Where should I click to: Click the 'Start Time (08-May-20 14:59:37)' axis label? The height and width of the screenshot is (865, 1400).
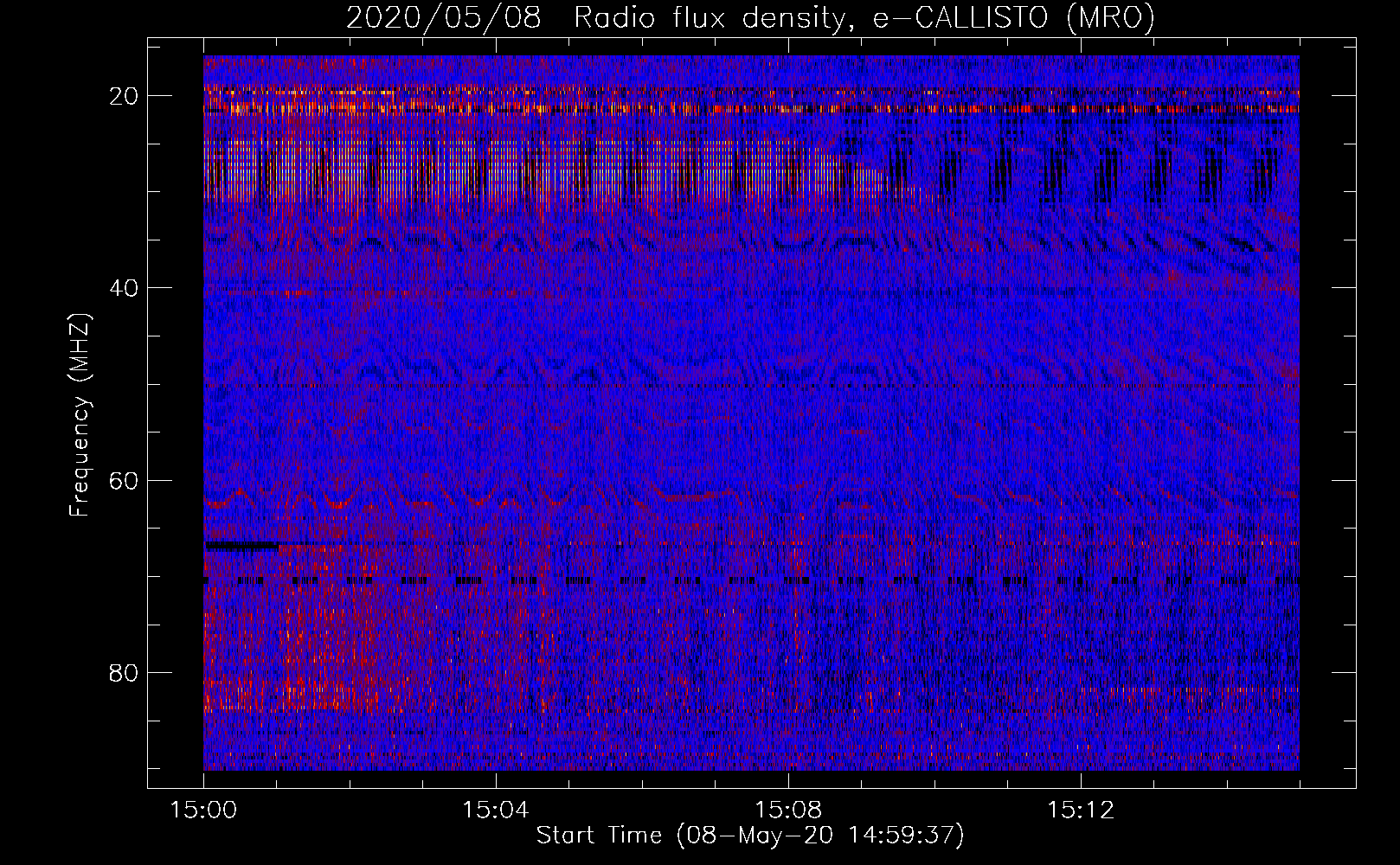point(750,836)
